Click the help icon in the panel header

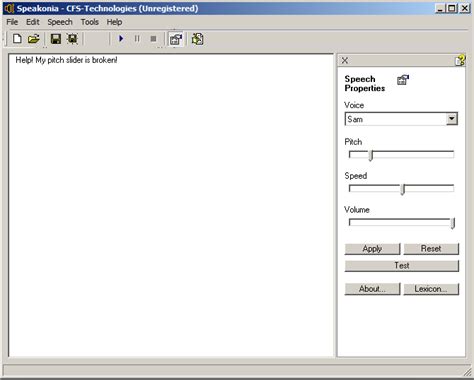[x=460, y=60]
